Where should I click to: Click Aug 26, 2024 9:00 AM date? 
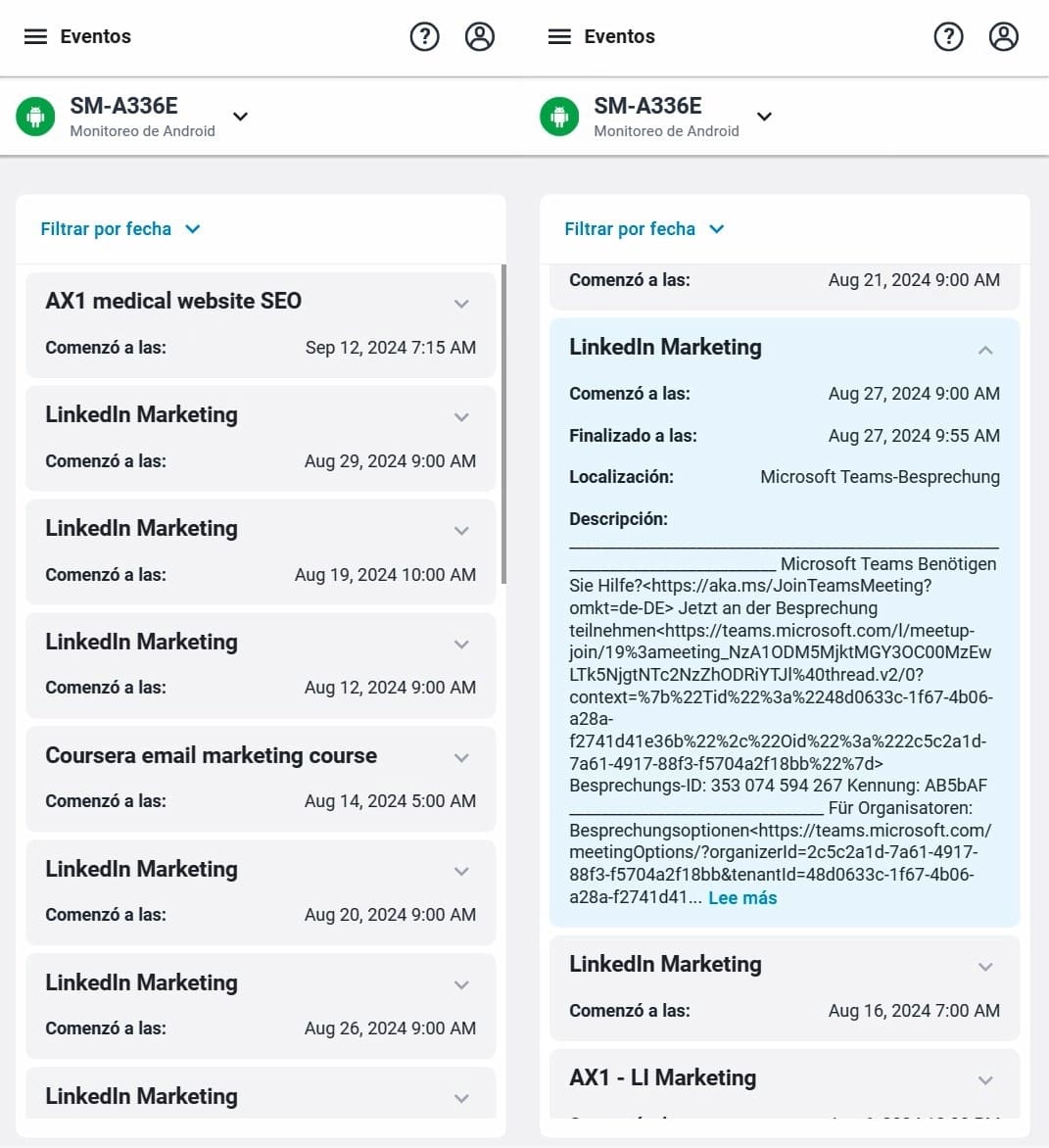390,1028
